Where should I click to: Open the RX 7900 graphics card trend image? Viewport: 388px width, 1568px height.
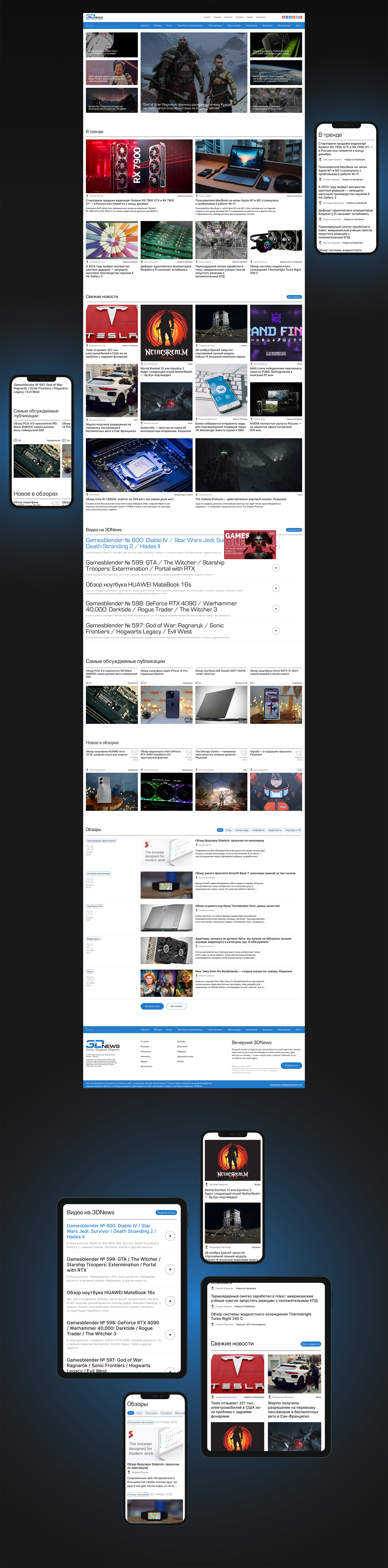coord(139,166)
